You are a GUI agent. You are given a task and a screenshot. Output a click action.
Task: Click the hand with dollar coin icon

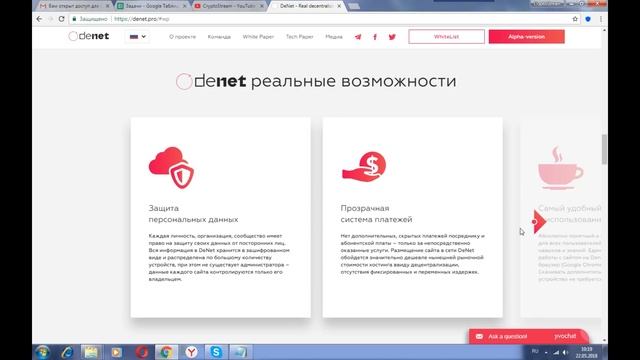click(364, 167)
